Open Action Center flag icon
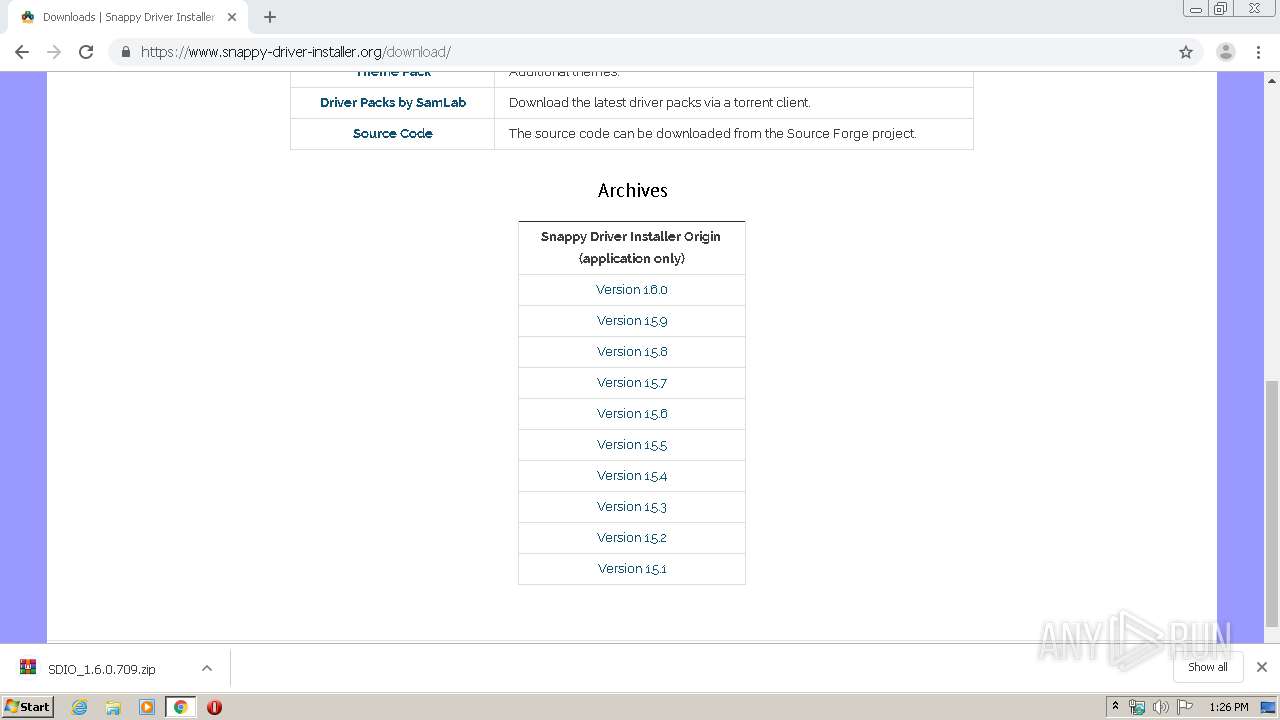1280x720 pixels. click(x=1185, y=707)
